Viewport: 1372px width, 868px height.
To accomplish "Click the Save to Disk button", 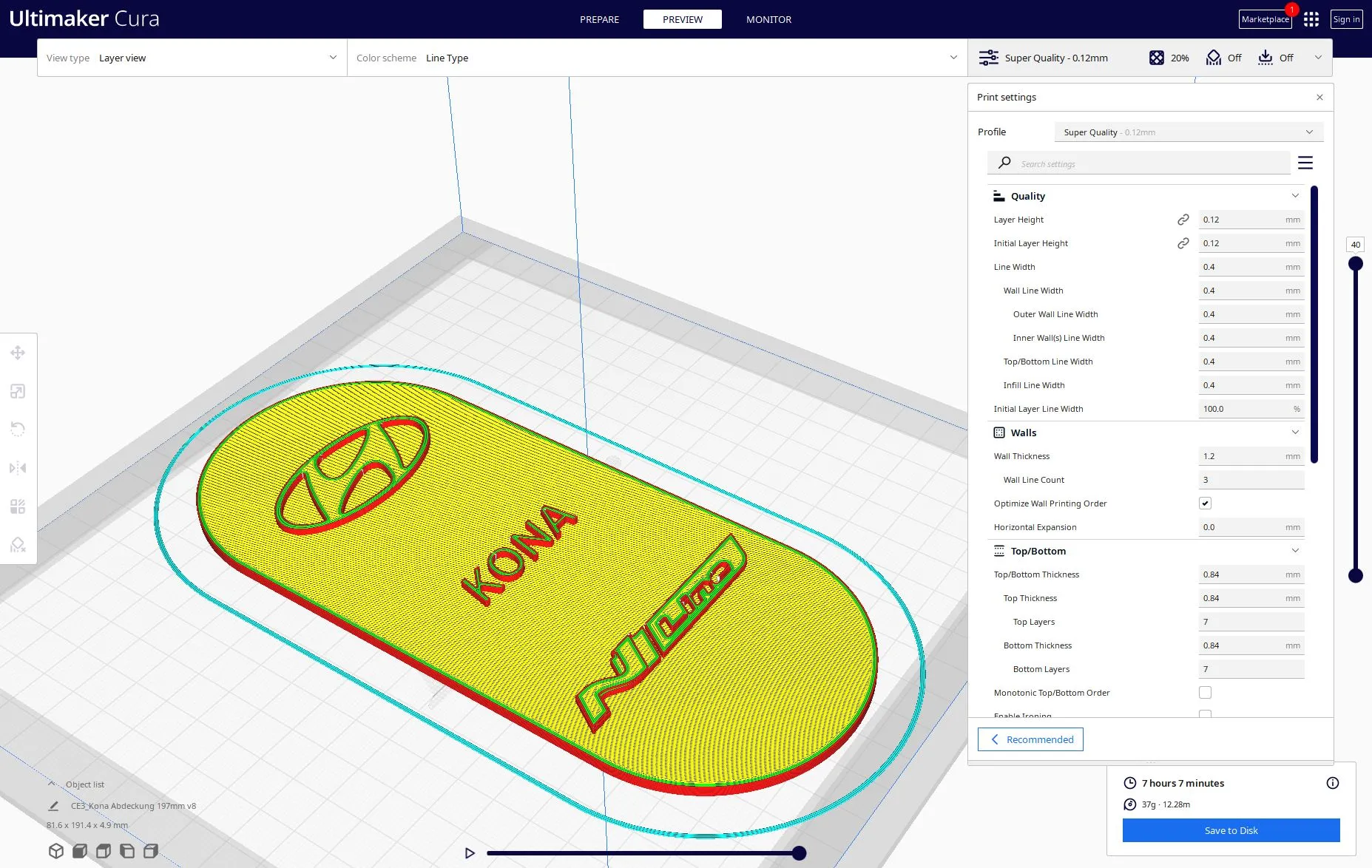I will [x=1230, y=830].
